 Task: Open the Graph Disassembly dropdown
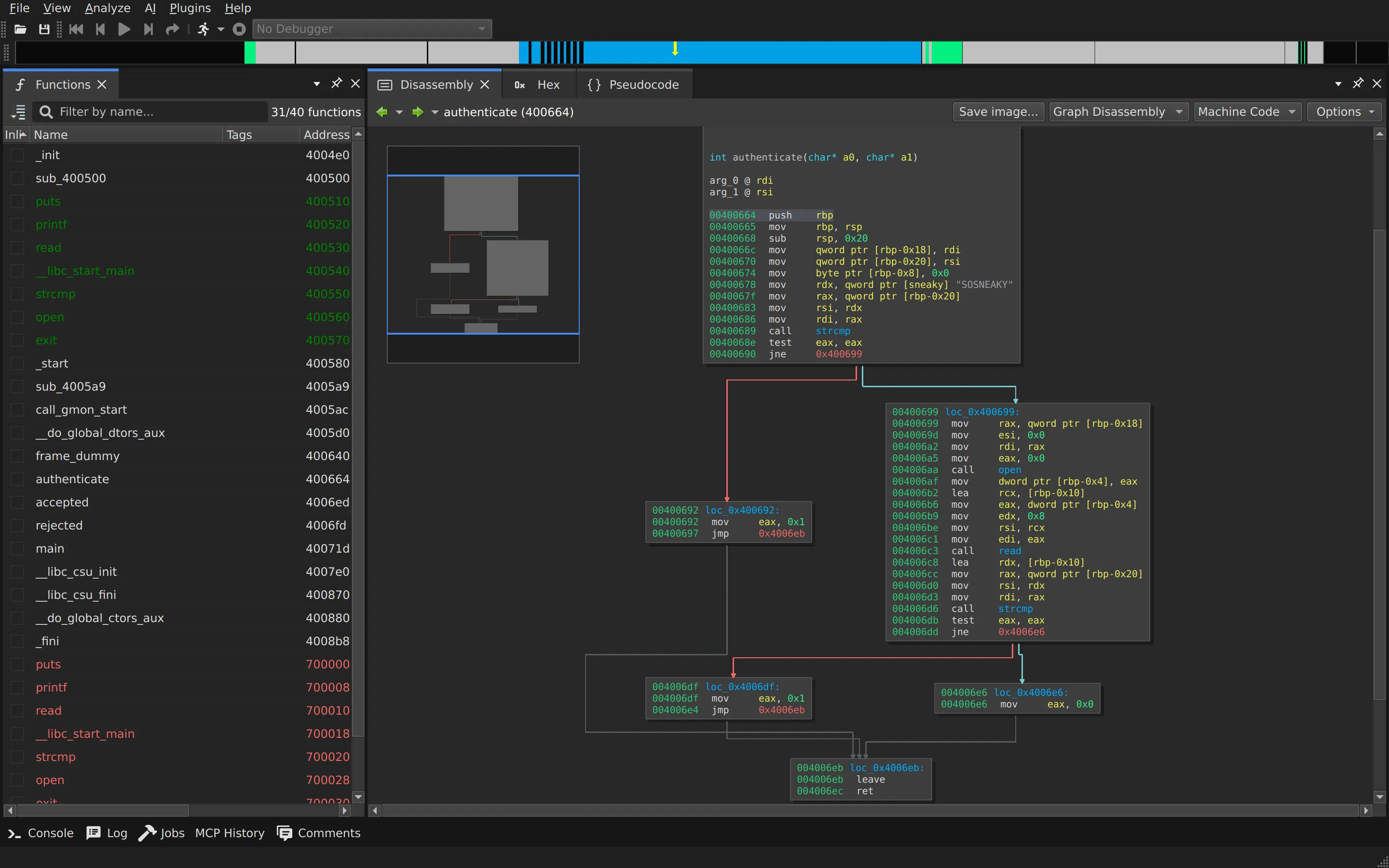coord(1118,112)
